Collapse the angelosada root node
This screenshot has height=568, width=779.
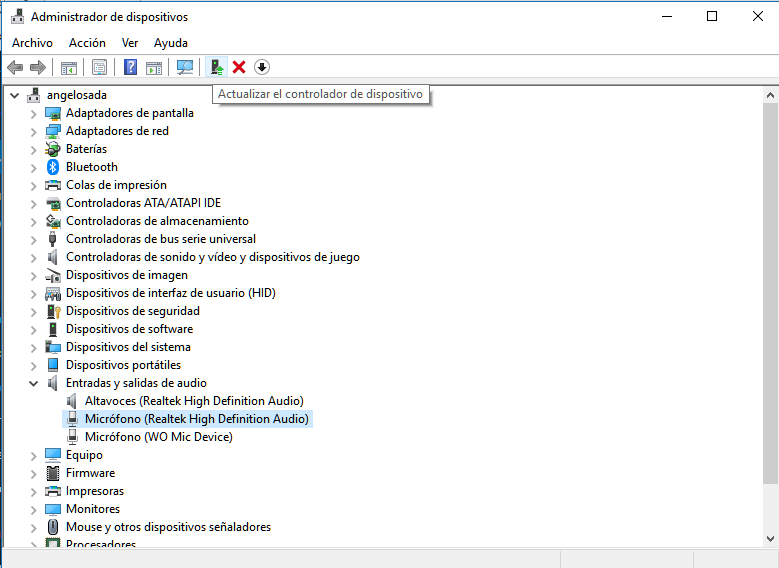pos(14,95)
